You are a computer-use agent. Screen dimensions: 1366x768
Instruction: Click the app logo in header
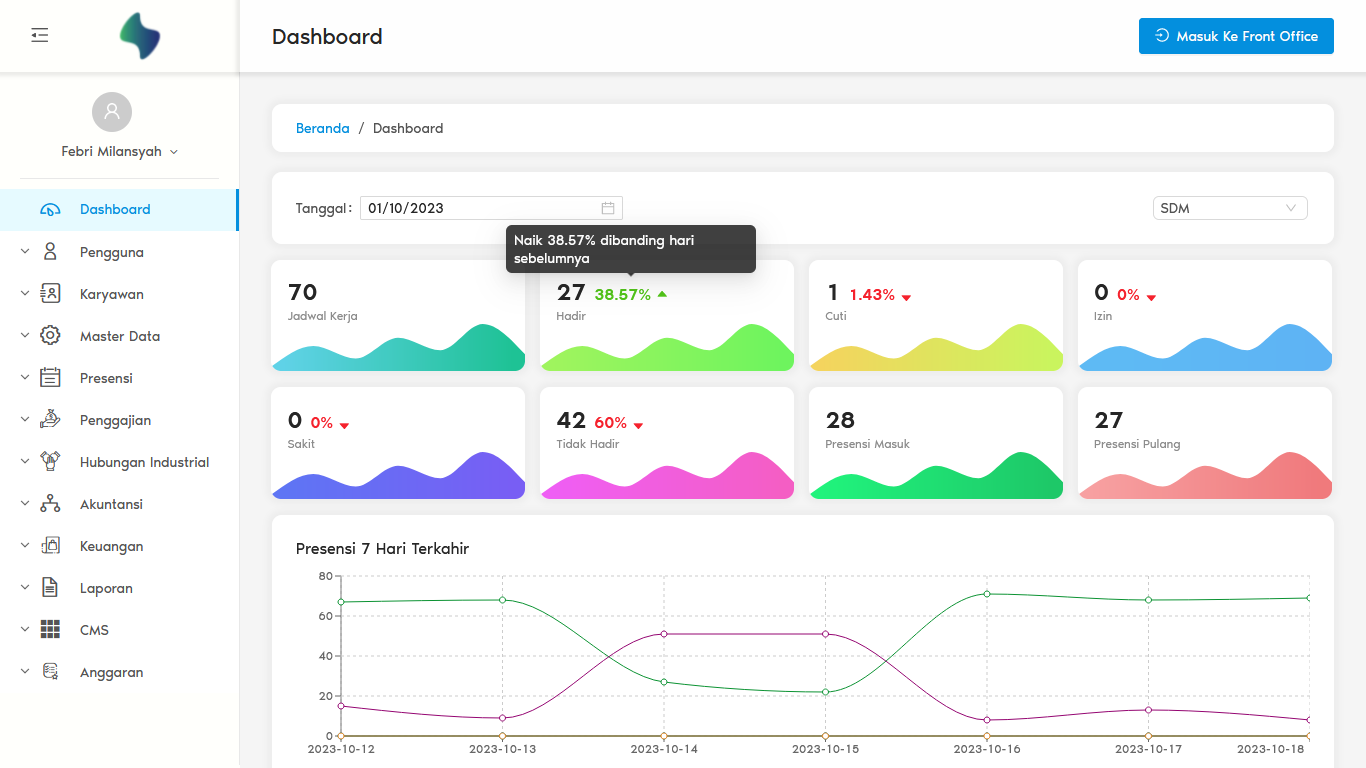[x=140, y=36]
